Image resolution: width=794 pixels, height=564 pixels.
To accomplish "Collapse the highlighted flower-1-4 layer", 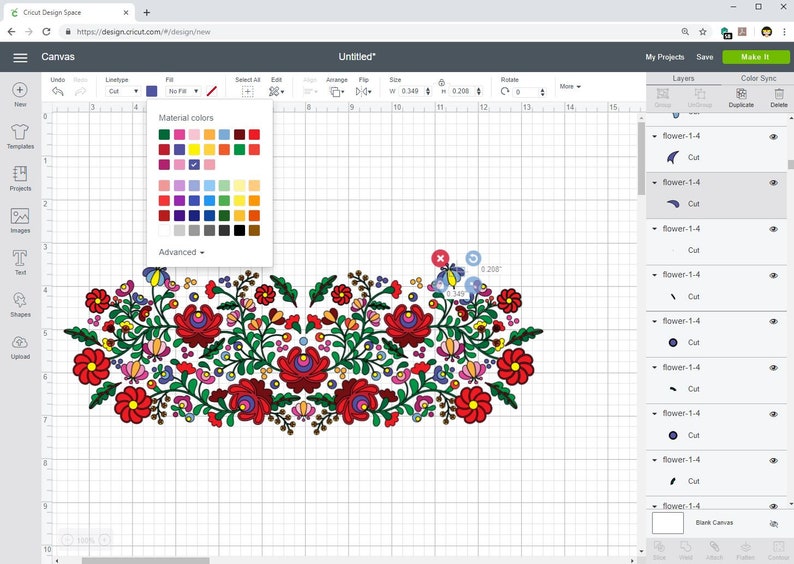I will [654, 182].
